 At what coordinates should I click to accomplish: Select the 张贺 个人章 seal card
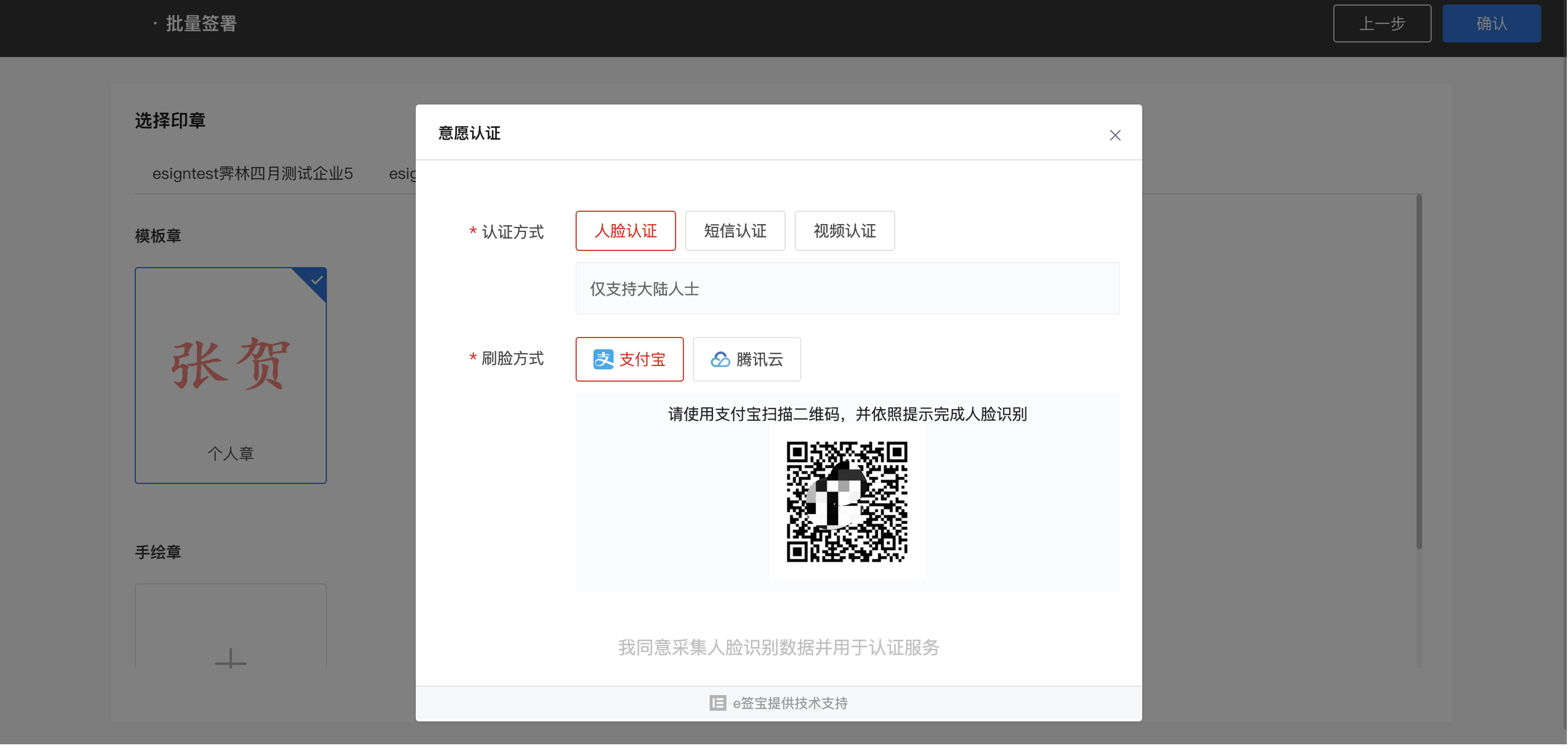tap(231, 375)
